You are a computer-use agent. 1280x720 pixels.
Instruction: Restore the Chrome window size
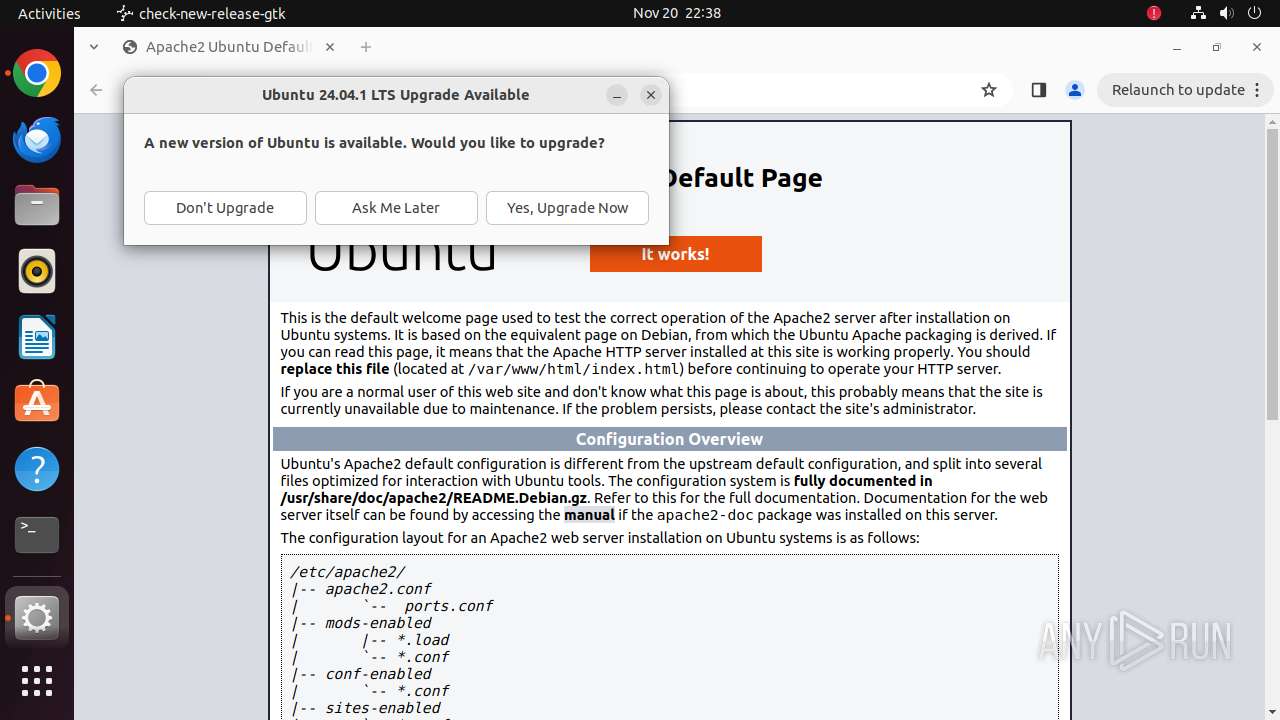pos(1217,47)
